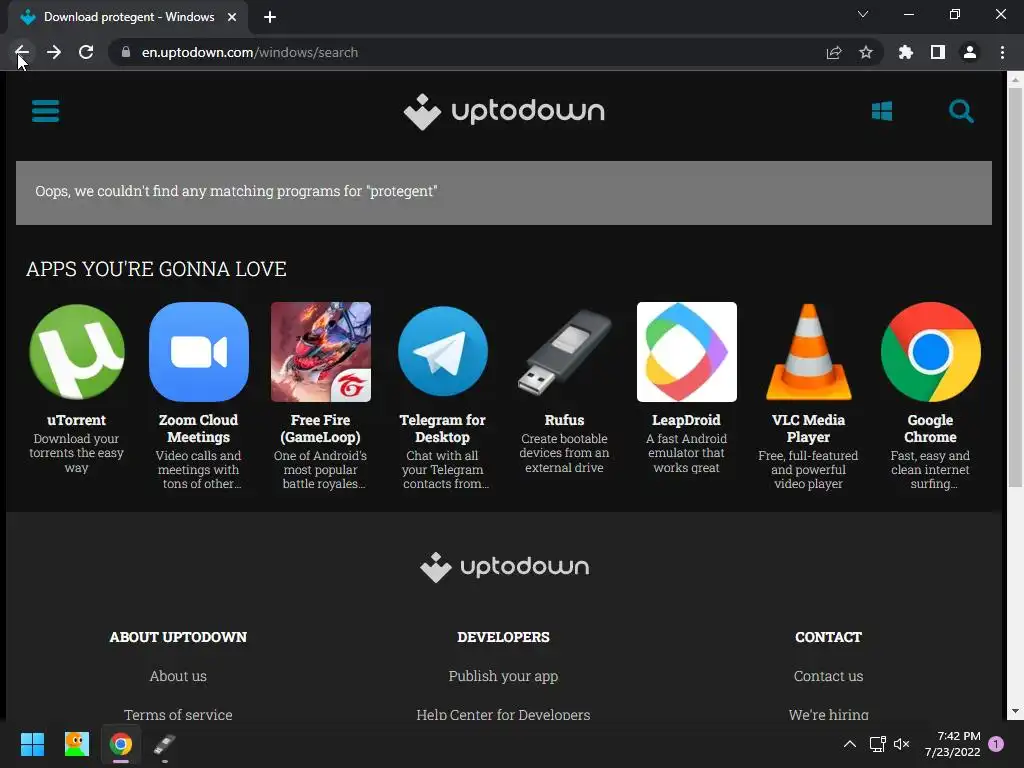Go forward with the browser forward arrow
The height and width of the screenshot is (768, 1024).
[x=54, y=52]
